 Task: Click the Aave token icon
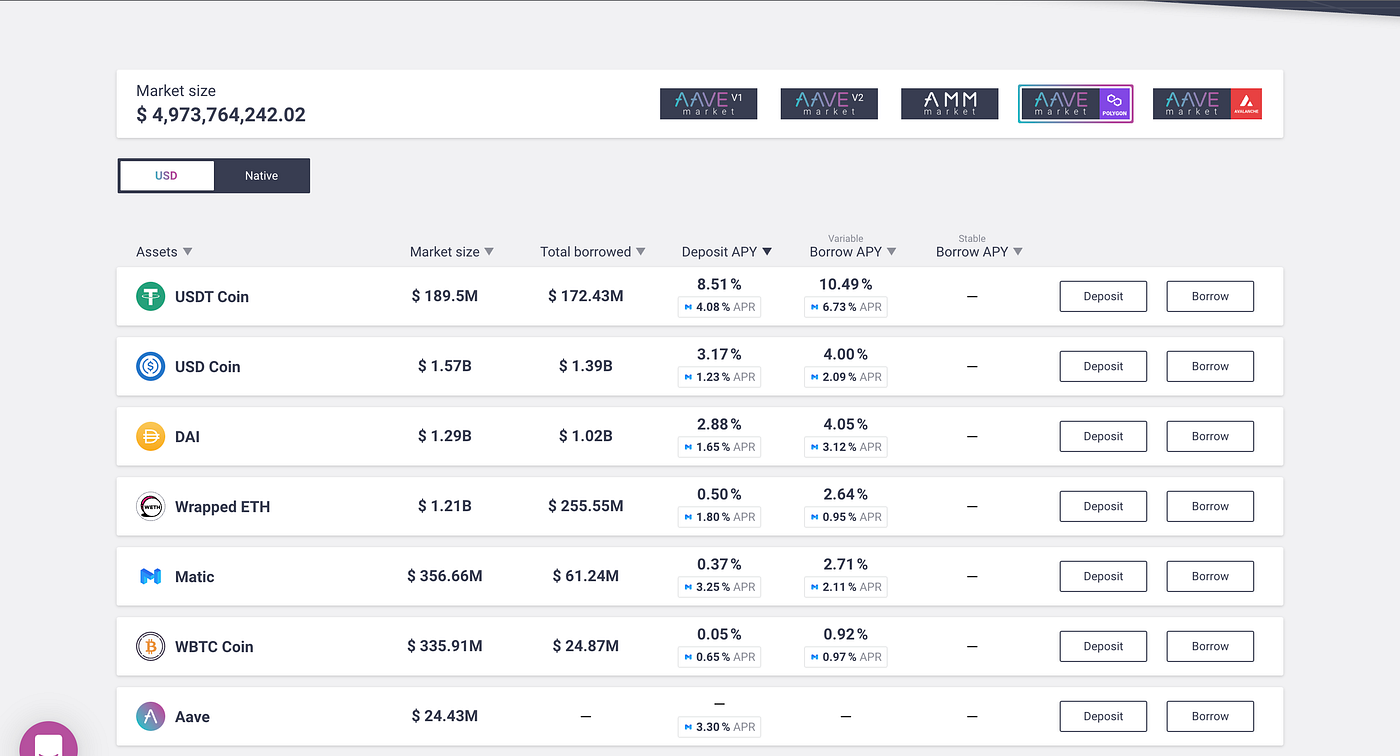click(150, 716)
